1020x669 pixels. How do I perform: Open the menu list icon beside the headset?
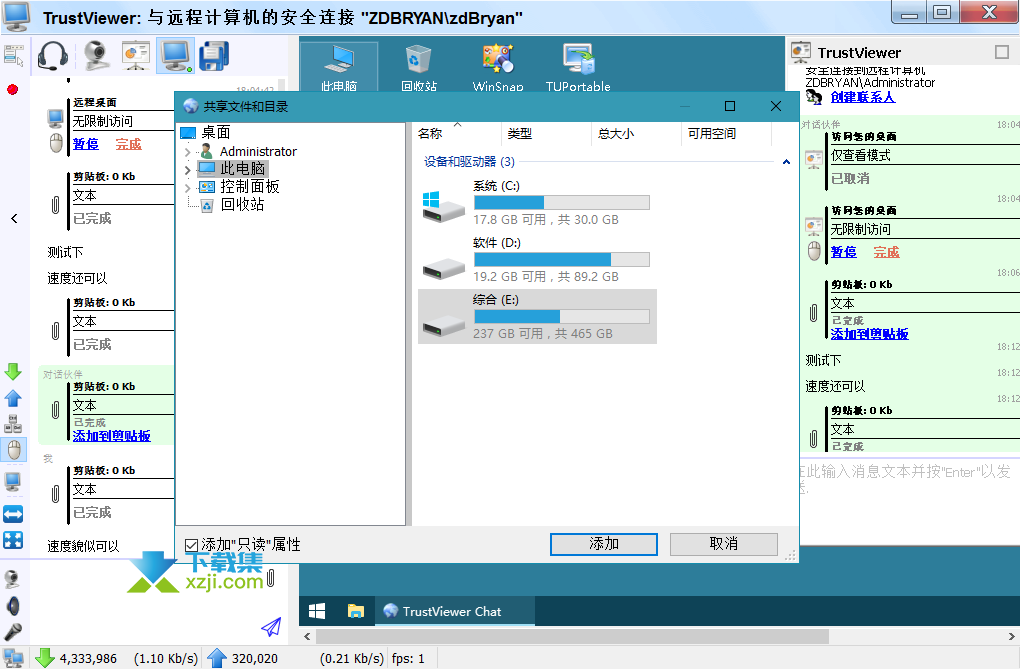(x=13, y=55)
